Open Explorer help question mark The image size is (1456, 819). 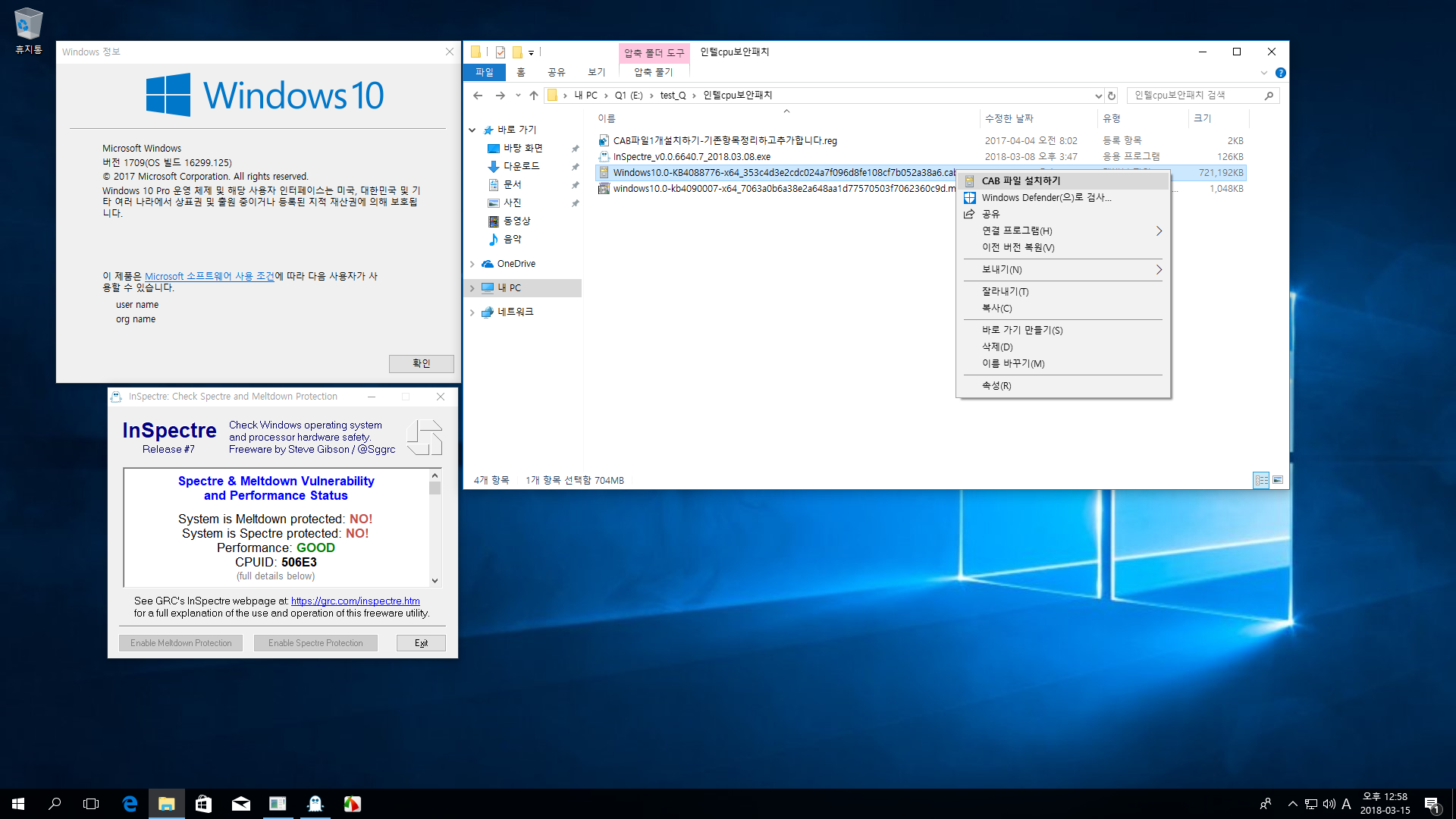[x=1281, y=73]
